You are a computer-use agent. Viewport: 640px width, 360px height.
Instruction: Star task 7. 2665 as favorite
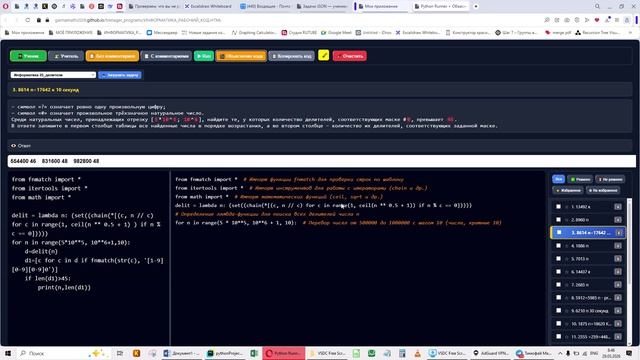[567, 285]
